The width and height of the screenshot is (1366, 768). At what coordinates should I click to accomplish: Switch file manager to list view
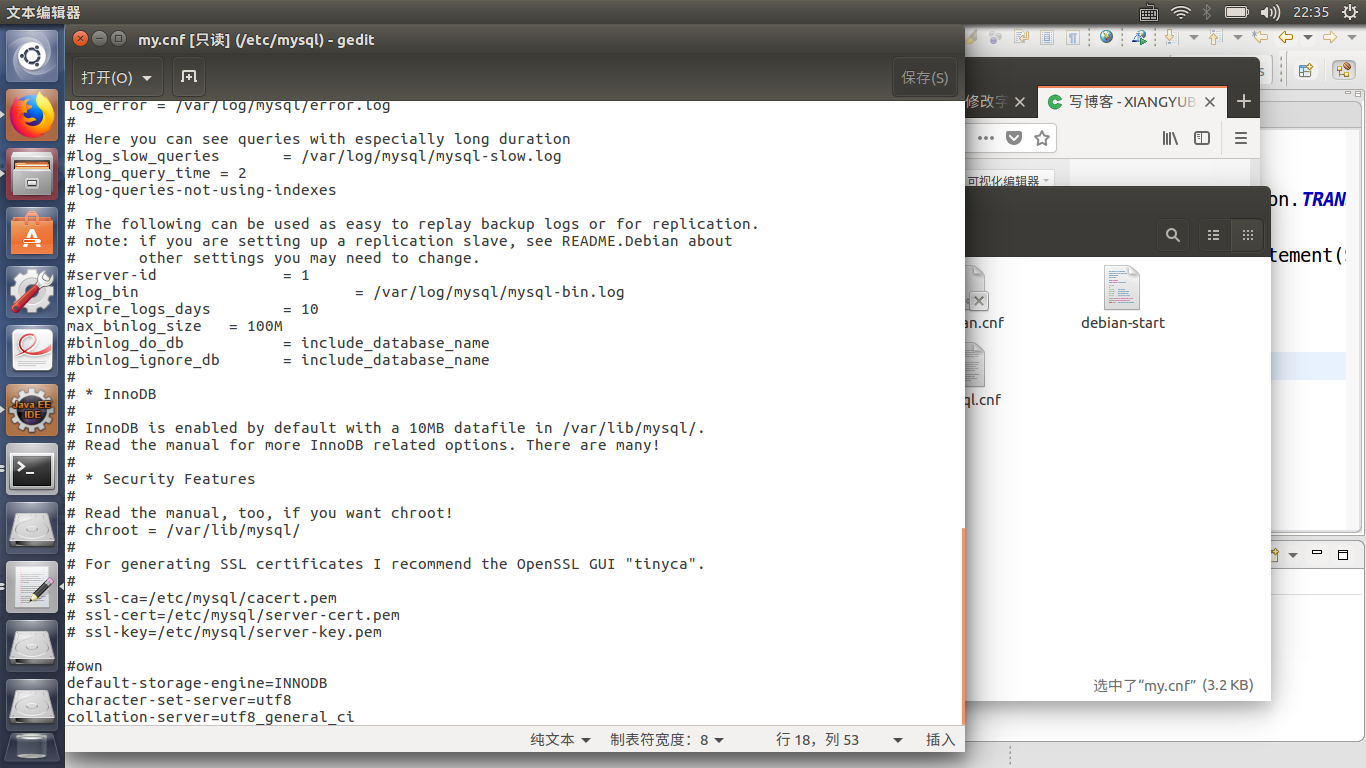pyautogui.click(x=1213, y=235)
